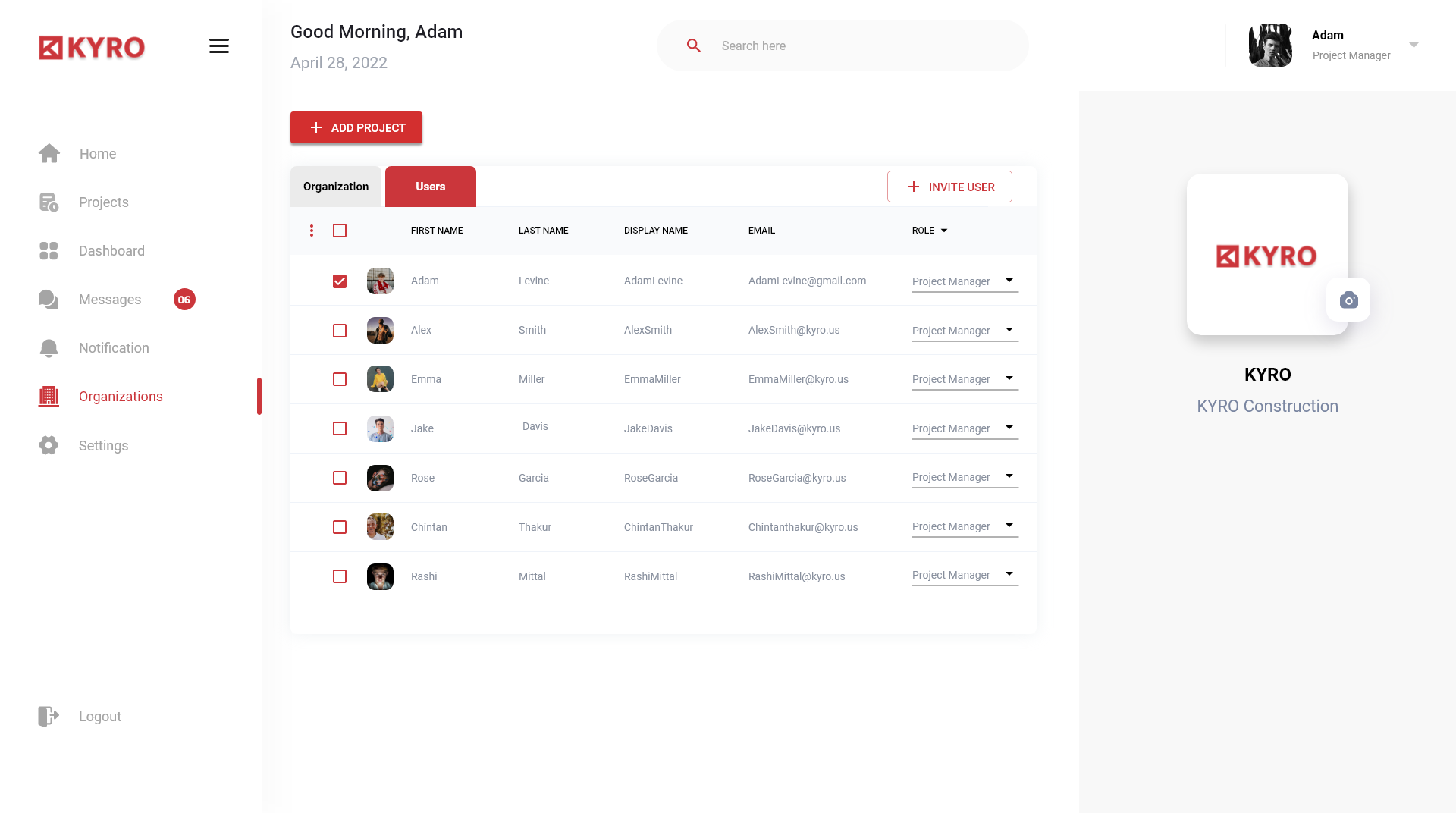
Task: Open Dashboard from the sidebar
Action: (x=111, y=251)
